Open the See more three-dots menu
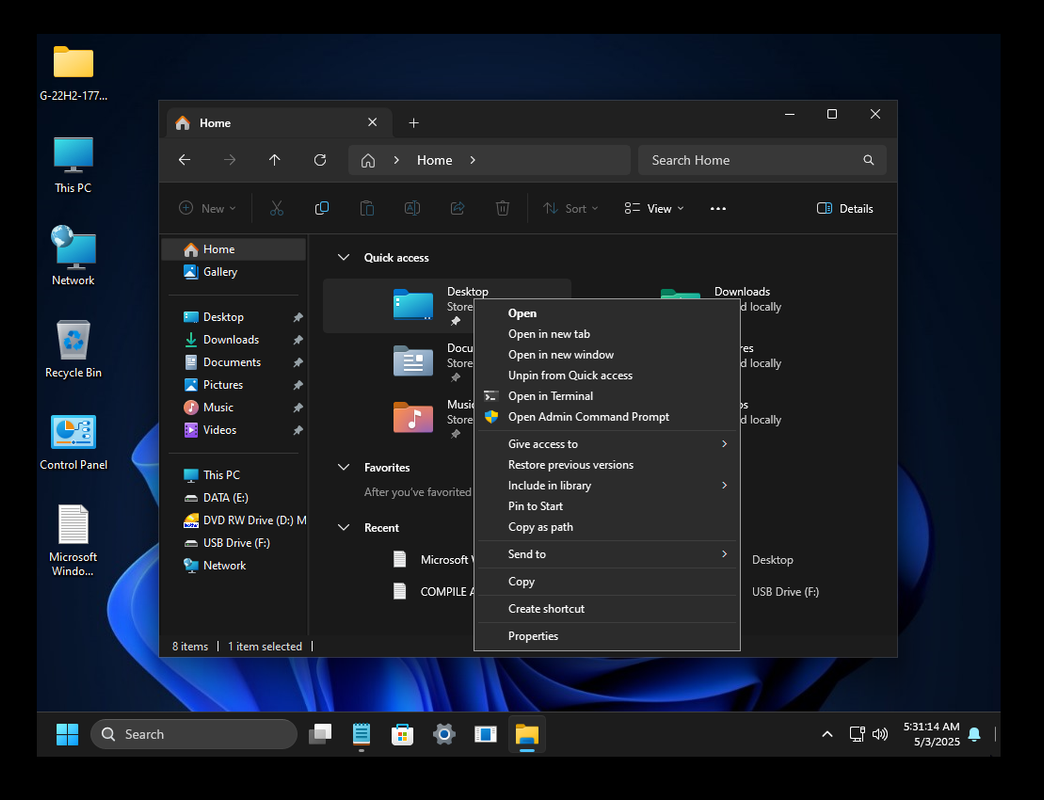This screenshot has height=800, width=1044. pos(718,208)
